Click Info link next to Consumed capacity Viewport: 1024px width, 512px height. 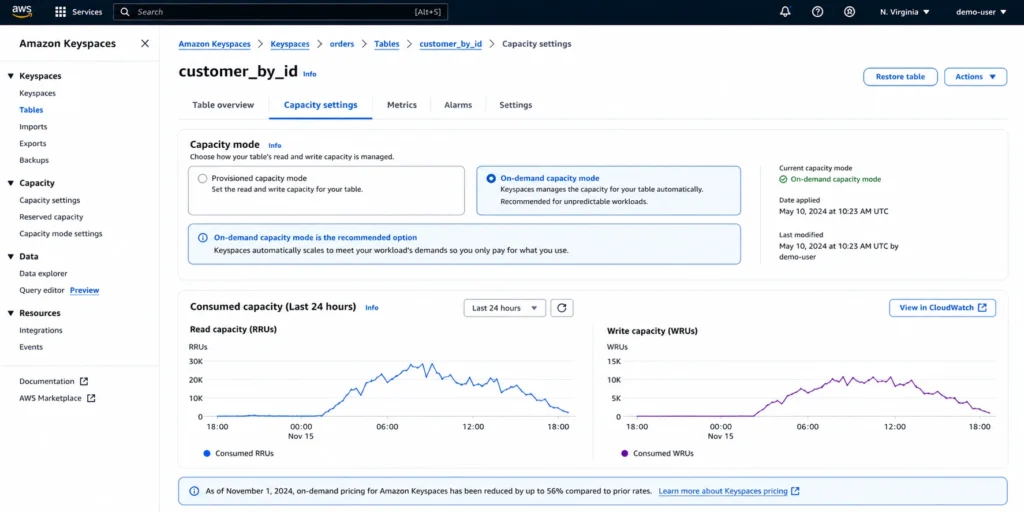[x=372, y=308]
